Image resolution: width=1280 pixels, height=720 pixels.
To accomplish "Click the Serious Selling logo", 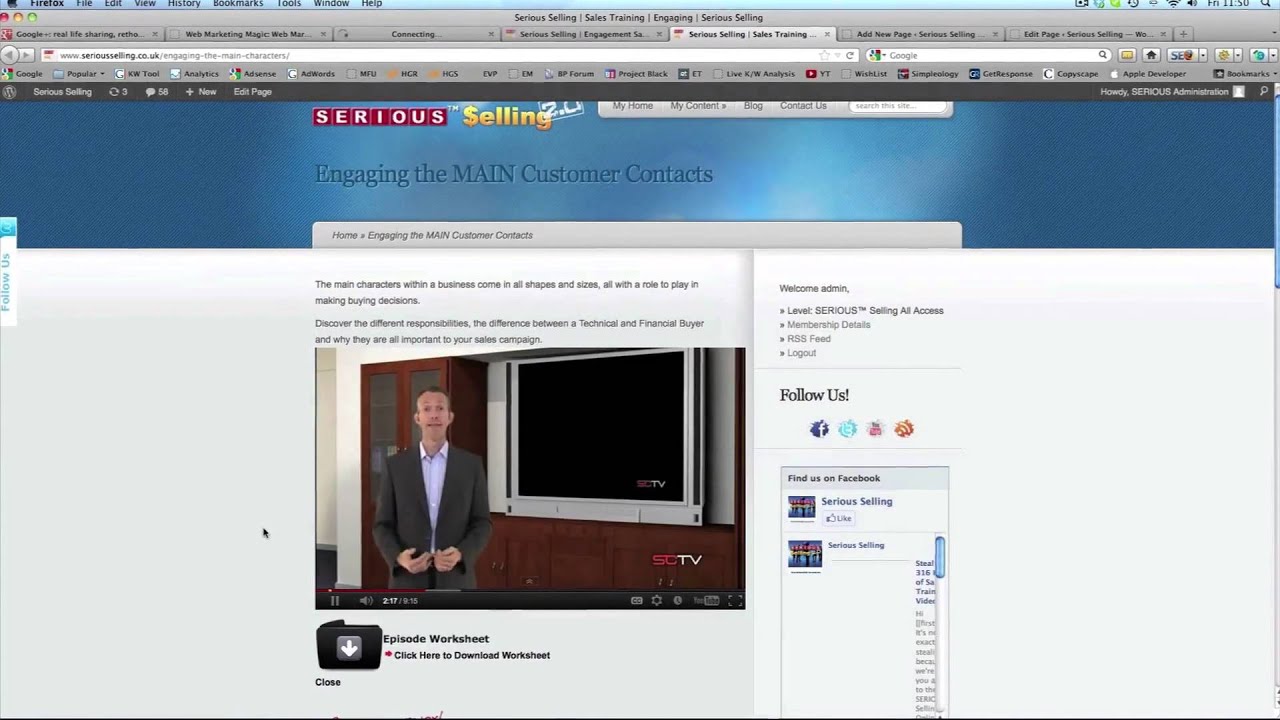I will pyautogui.click(x=447, y=115).
